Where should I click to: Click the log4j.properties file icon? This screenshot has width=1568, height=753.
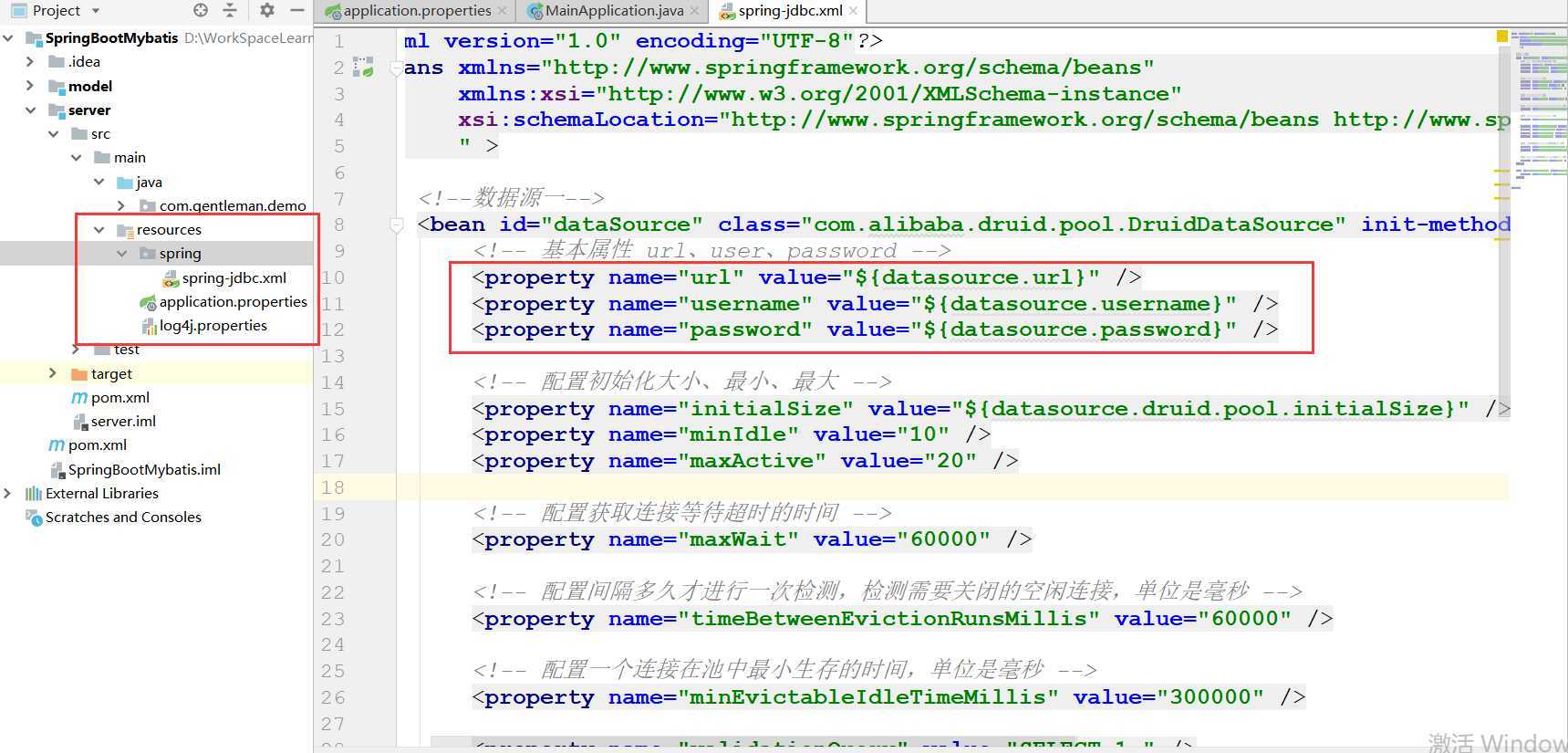click(x=149, y=326)
